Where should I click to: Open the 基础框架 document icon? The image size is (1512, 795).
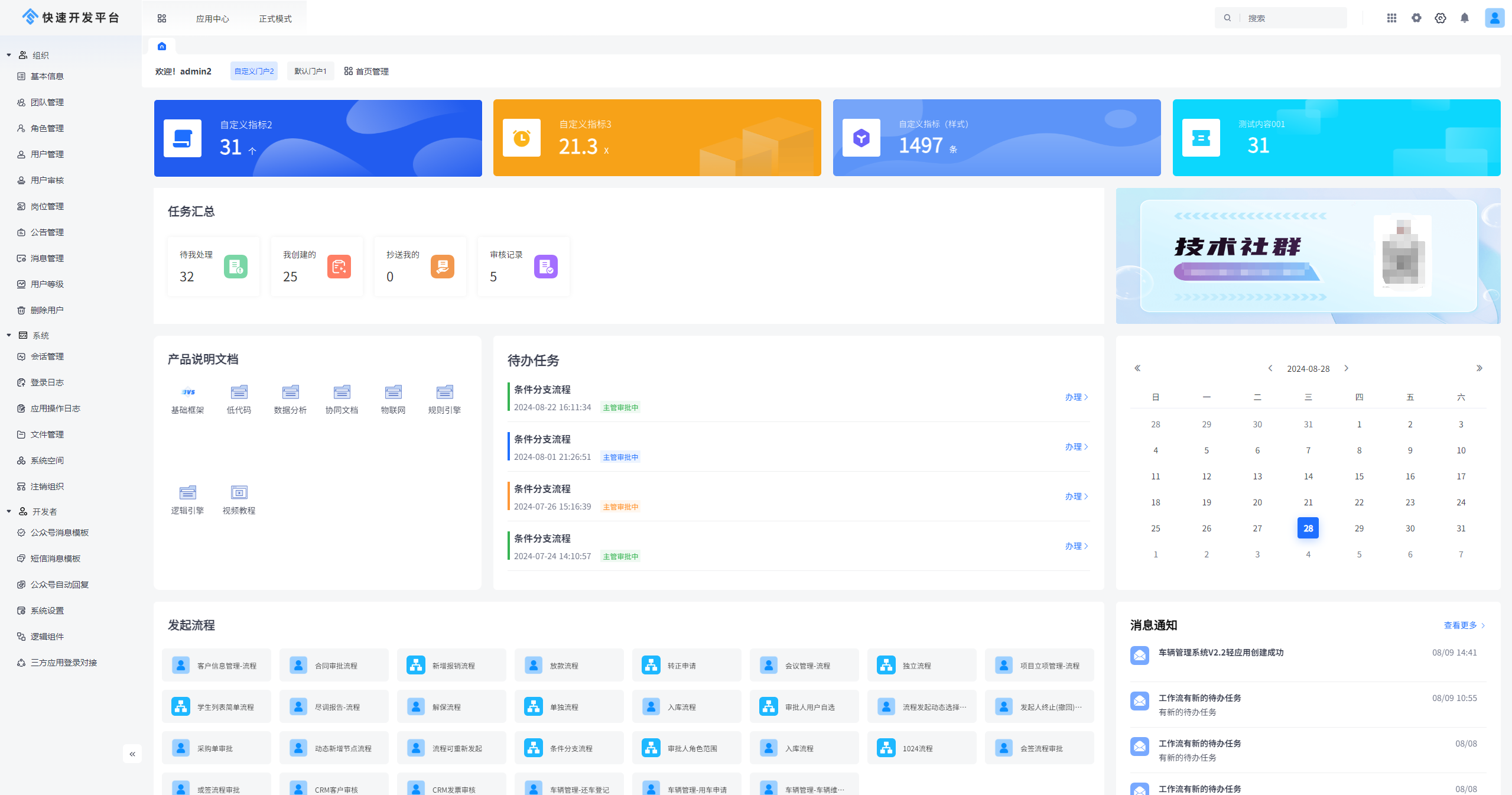[x=187, y=392]
